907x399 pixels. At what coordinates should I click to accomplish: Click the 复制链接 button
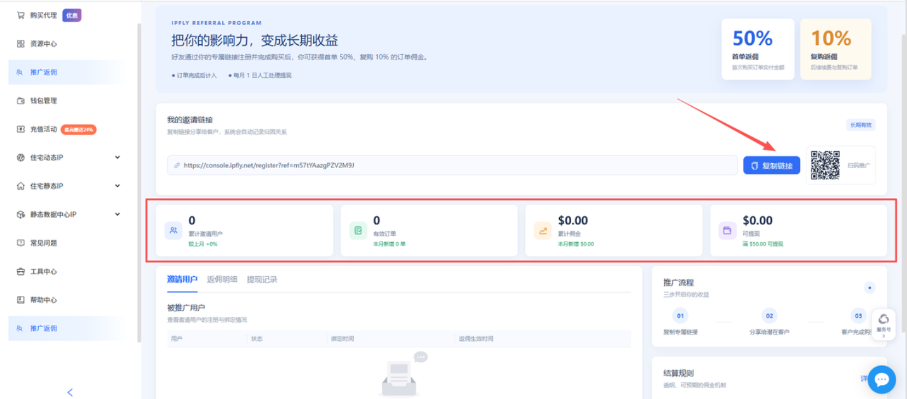pyautogui.click(x=772, y=165)
